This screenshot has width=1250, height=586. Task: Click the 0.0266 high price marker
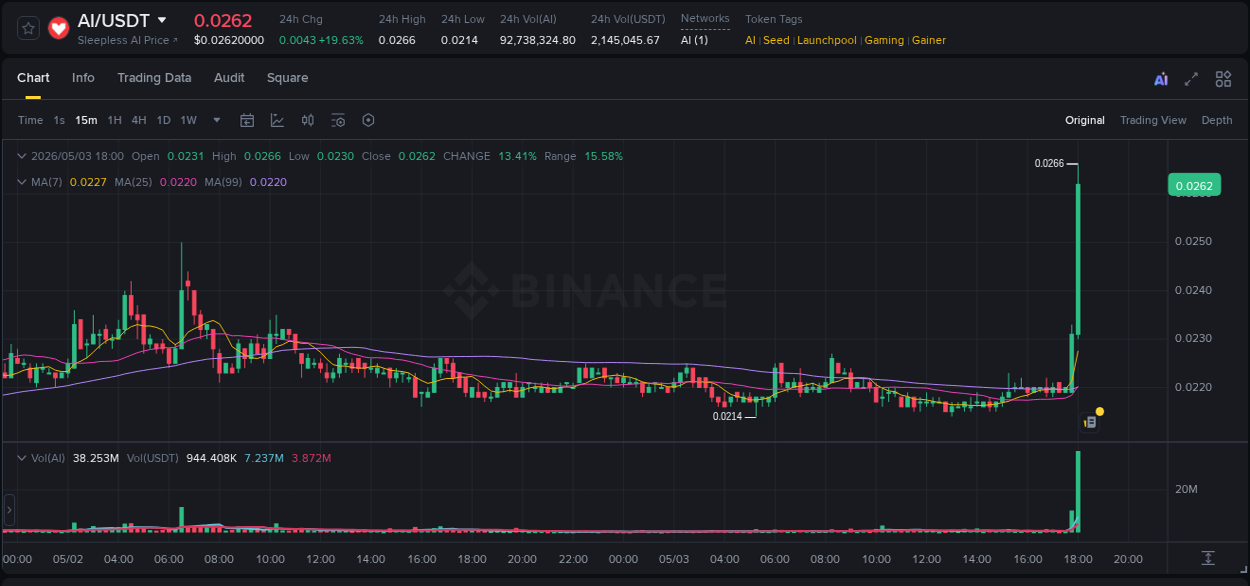click(x=1049, y=163)
